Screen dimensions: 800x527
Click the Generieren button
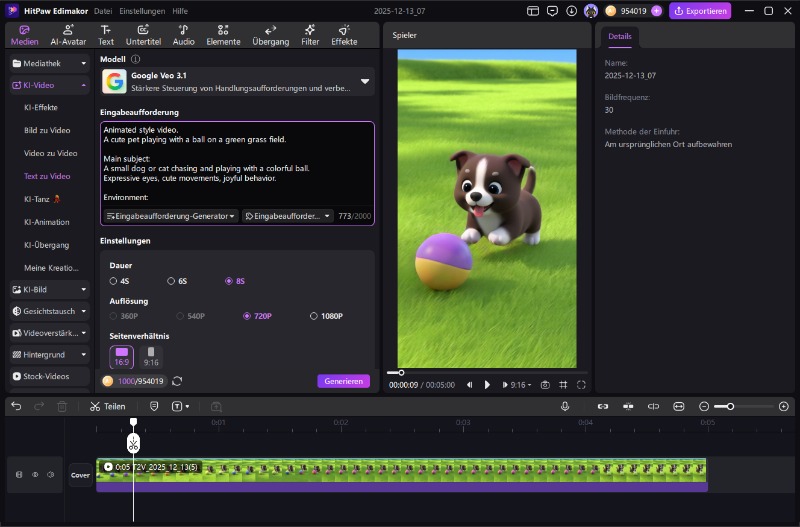tap(343, 381)
